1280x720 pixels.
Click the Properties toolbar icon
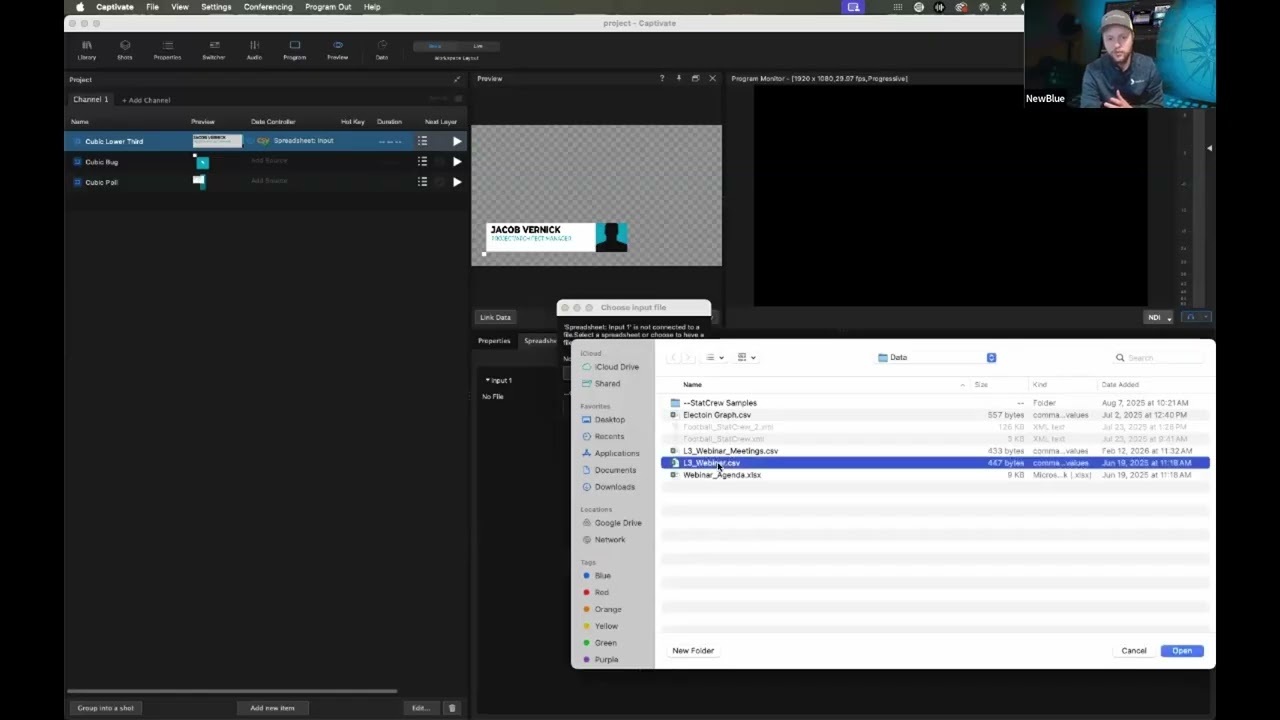[167, 50]
